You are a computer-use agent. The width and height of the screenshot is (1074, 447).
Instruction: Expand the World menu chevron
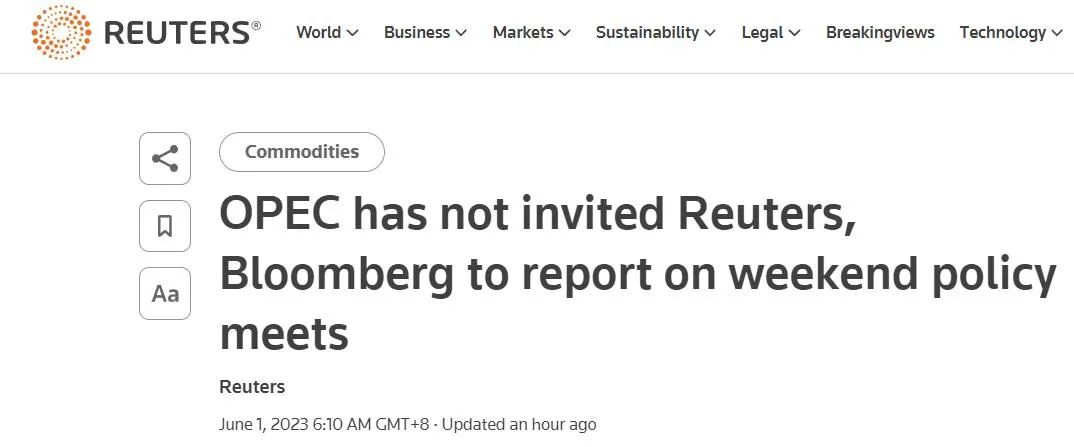(353, 33)
